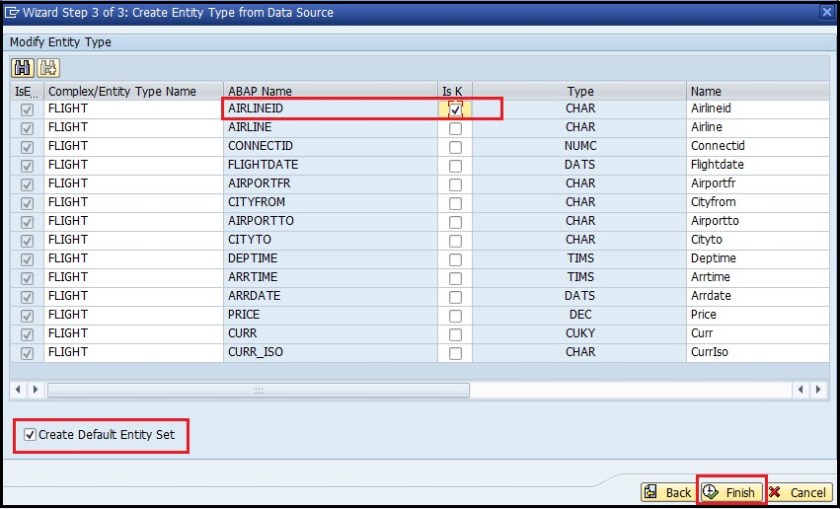Click the IsE column header
This screenshot has height=509, width=840.
[x=27, y=91]
